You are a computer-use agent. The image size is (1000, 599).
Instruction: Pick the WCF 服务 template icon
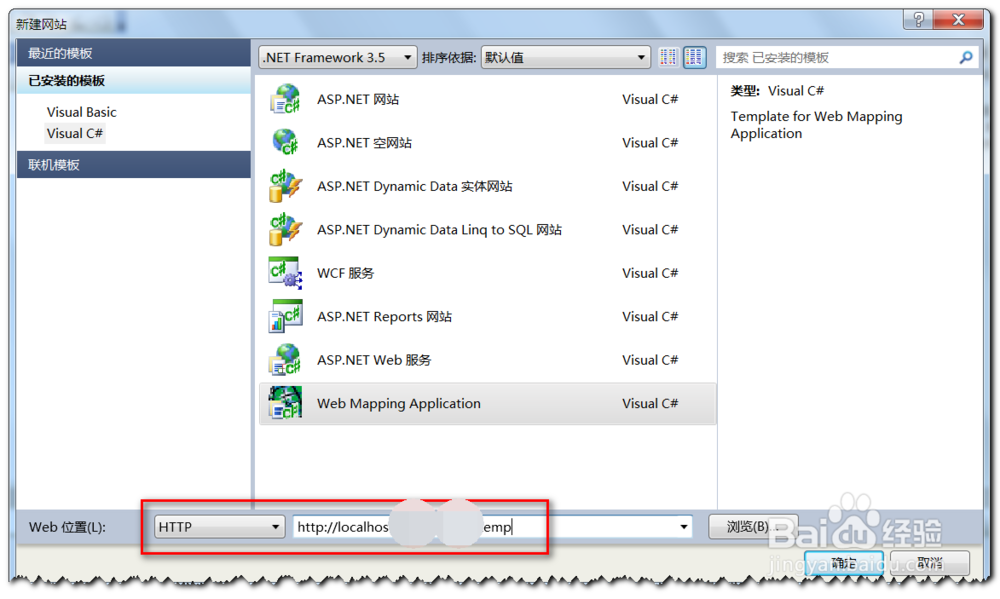click(x=285, y=272)
